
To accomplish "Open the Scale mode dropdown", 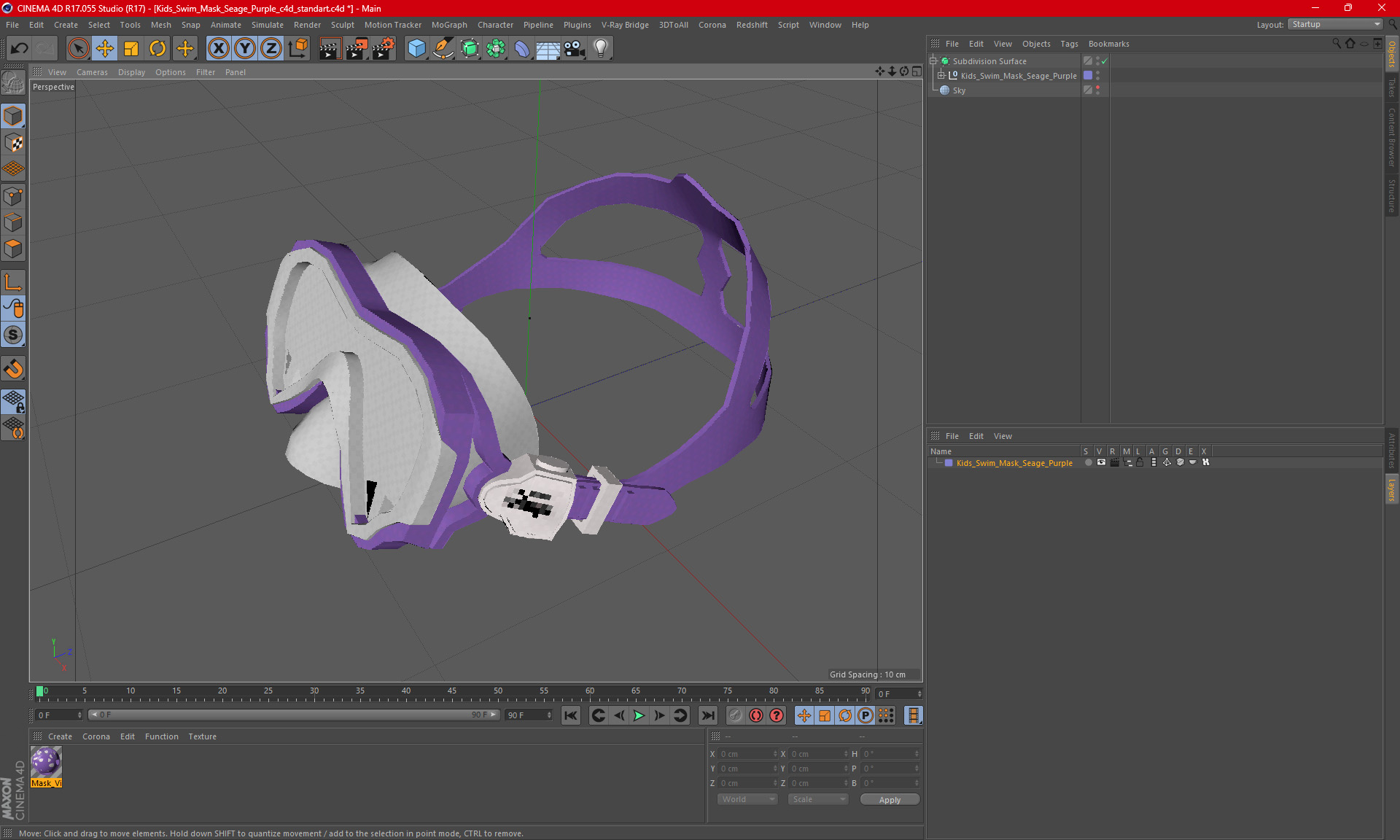I will point(818,799).
